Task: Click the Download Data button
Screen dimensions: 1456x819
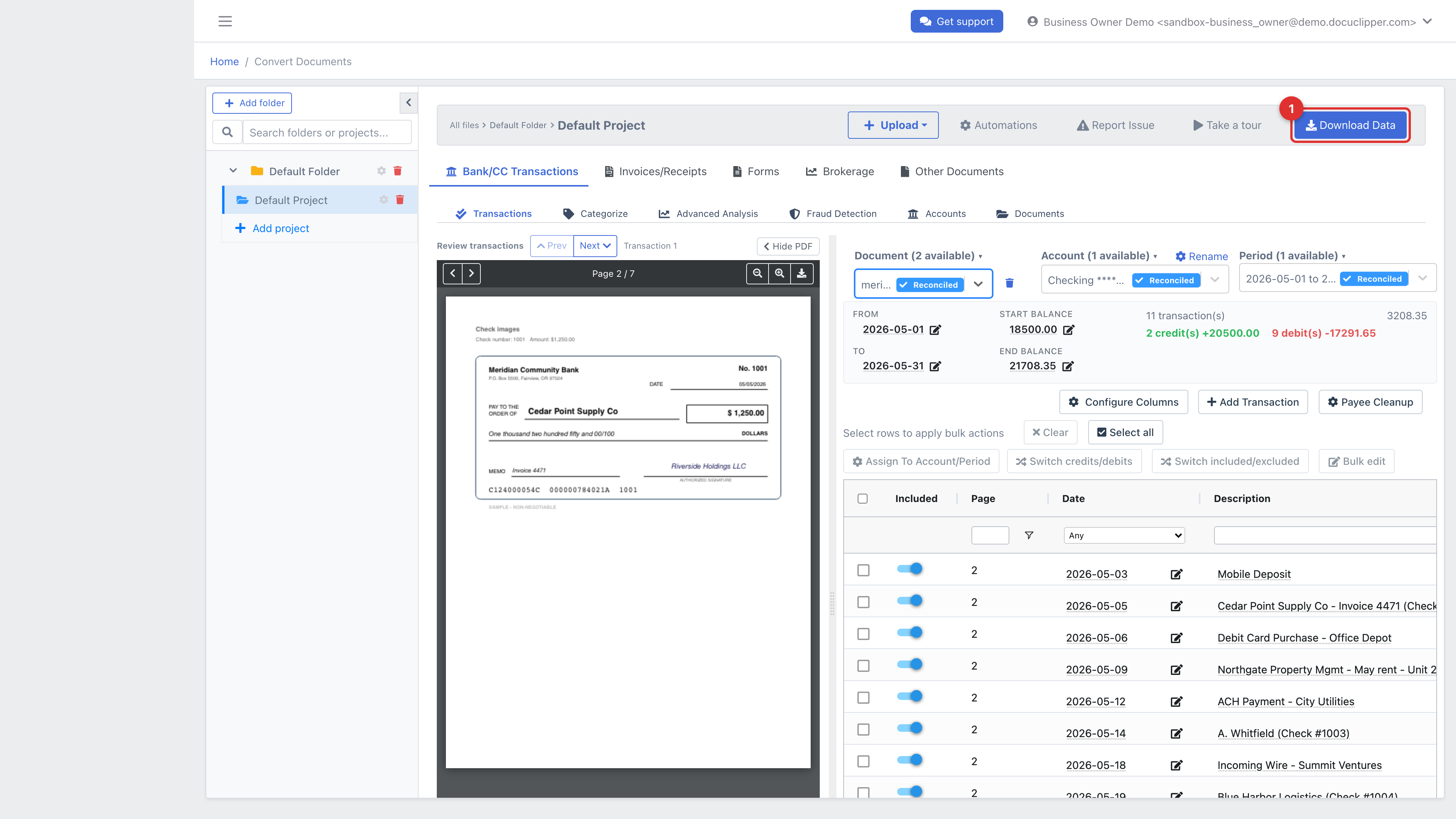Action: [1350, 126]
